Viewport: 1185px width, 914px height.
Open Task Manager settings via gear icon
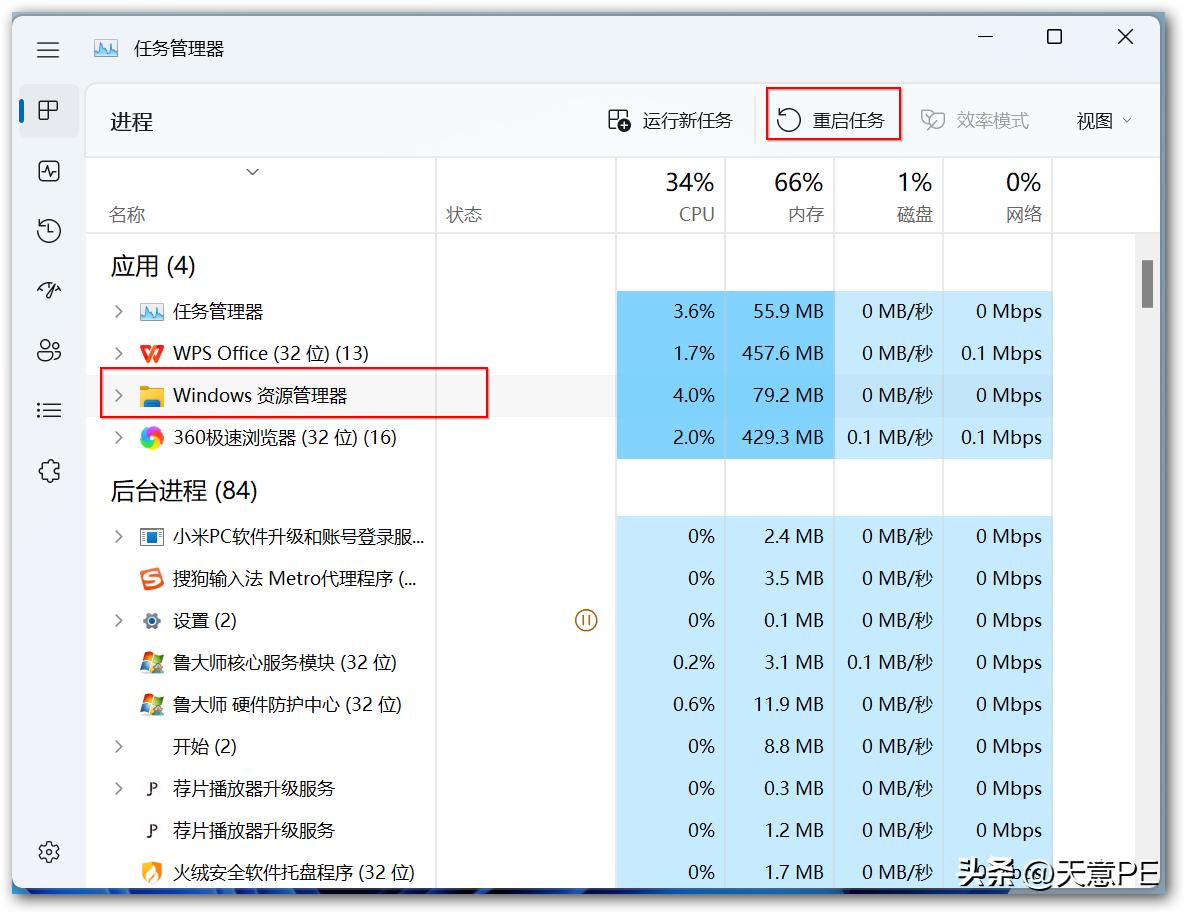click(x=47, y=852)
